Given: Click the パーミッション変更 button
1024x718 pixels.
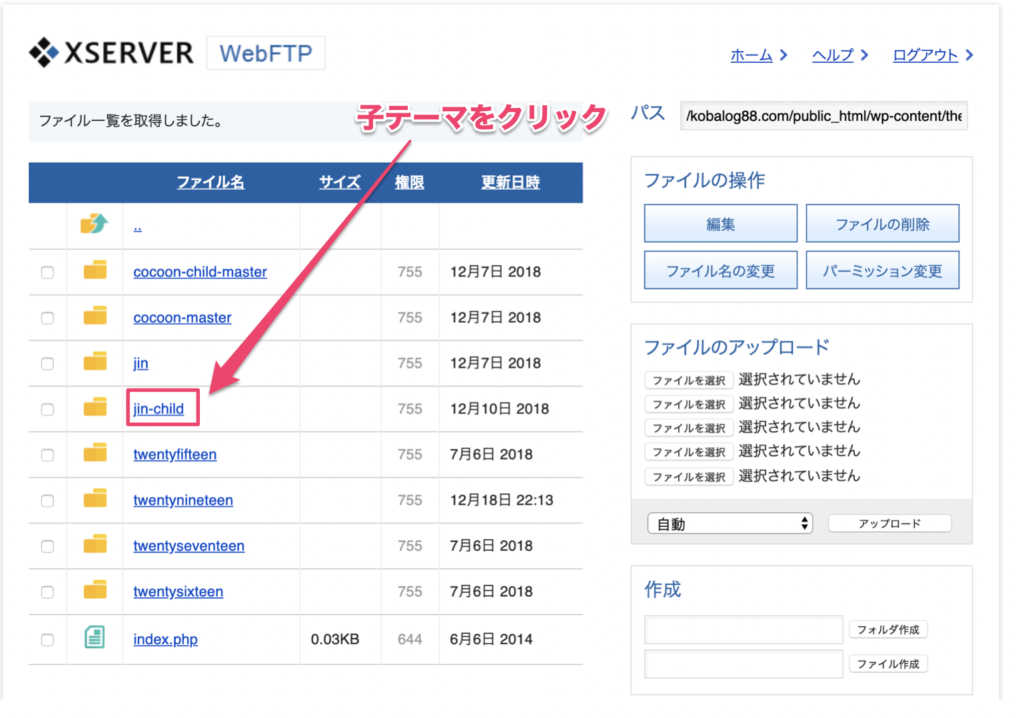Looking at the screenshot, I should (x=882, y=270).
